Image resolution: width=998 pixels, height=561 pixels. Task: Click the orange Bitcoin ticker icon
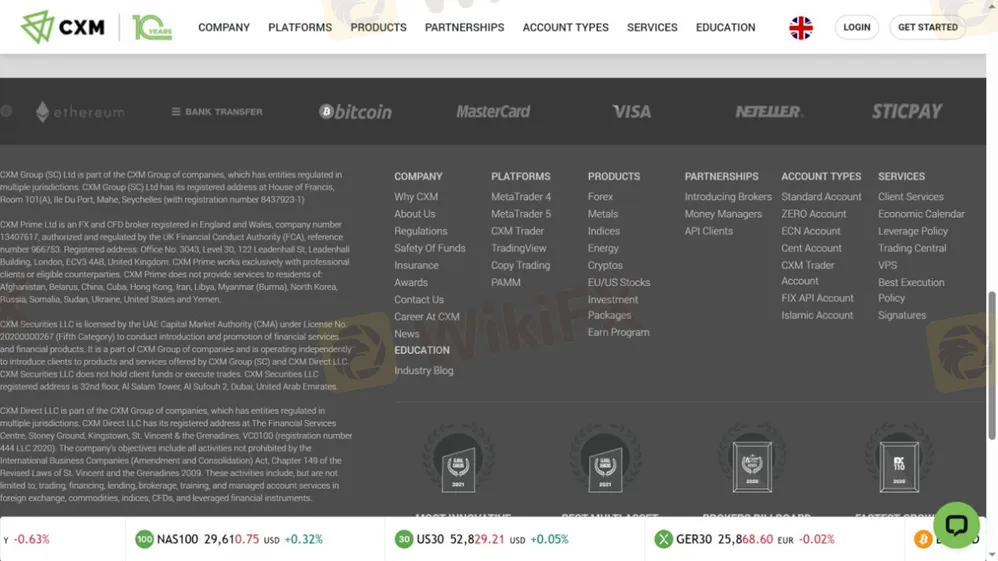922,539
